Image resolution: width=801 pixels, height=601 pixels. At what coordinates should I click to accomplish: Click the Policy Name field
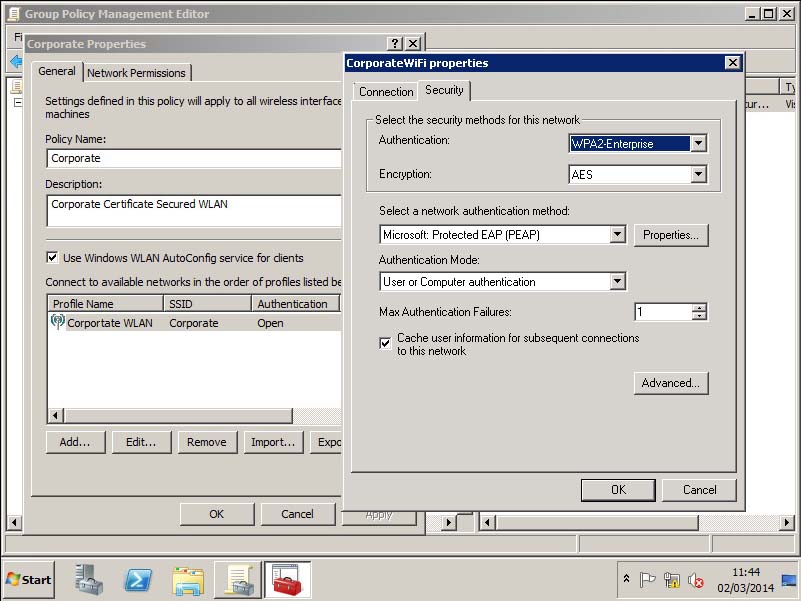click(x=194, y=158)
